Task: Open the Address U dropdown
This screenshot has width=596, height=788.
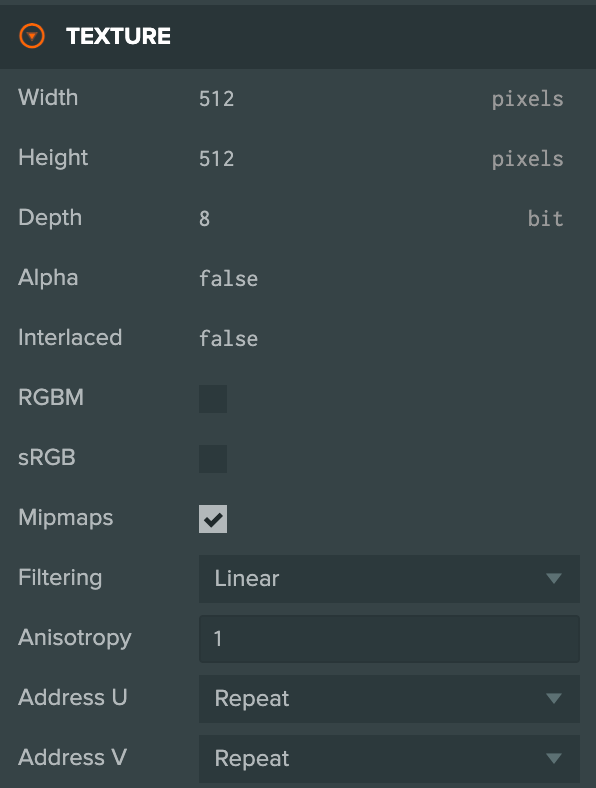Action: (389, 699)
